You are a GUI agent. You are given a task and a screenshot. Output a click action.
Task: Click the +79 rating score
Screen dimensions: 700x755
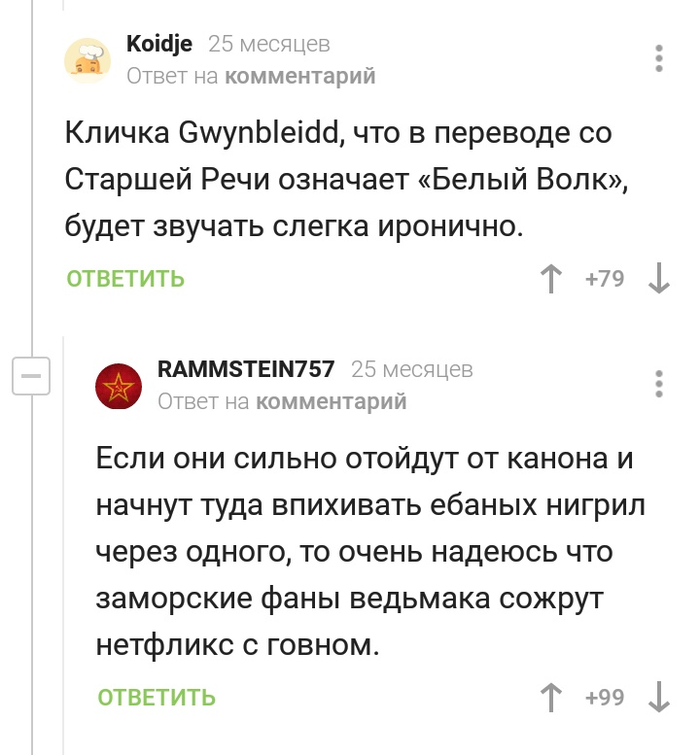(604, 279)
